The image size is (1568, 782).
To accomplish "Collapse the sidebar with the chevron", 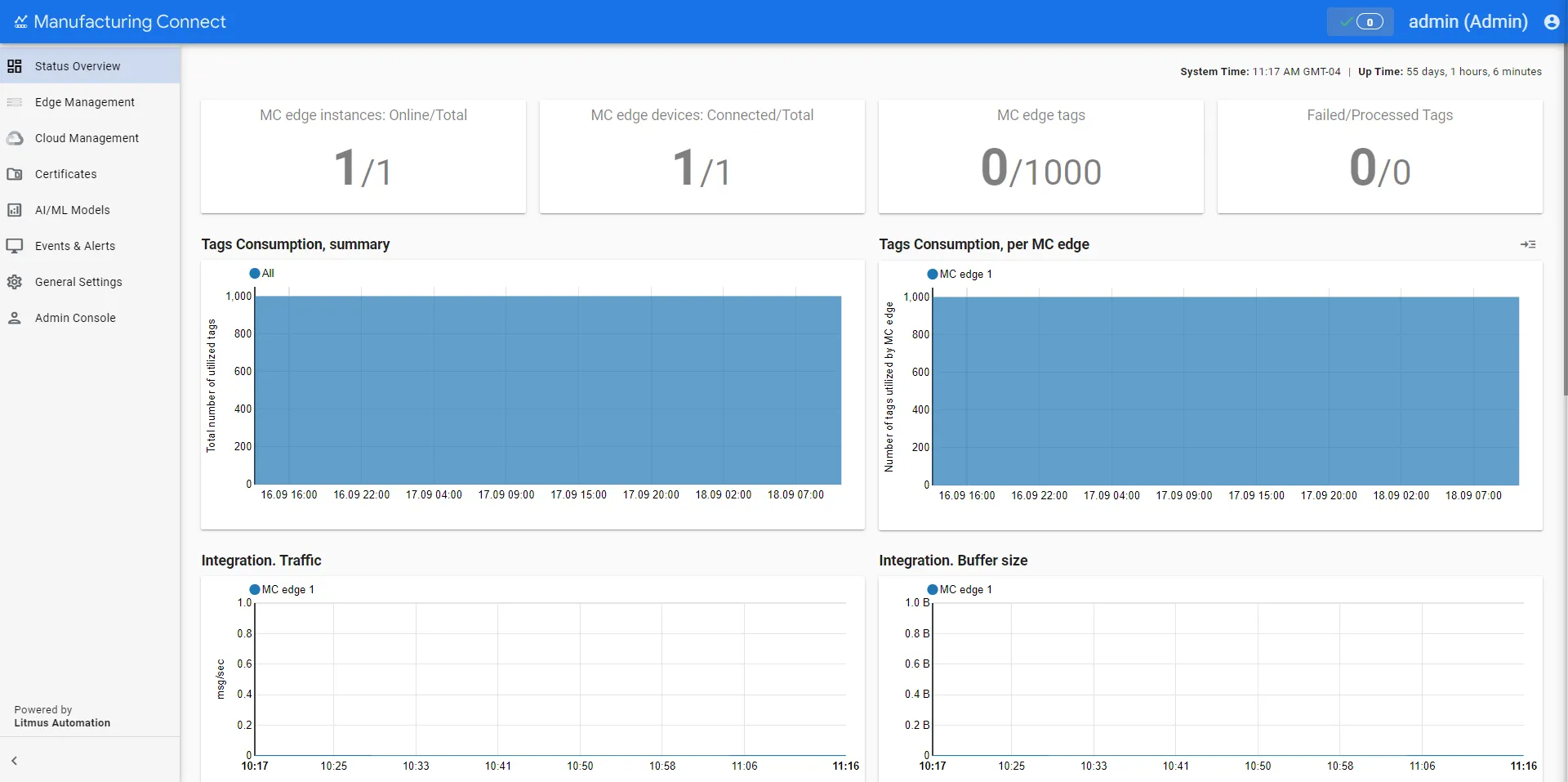I will click(14, 761).
